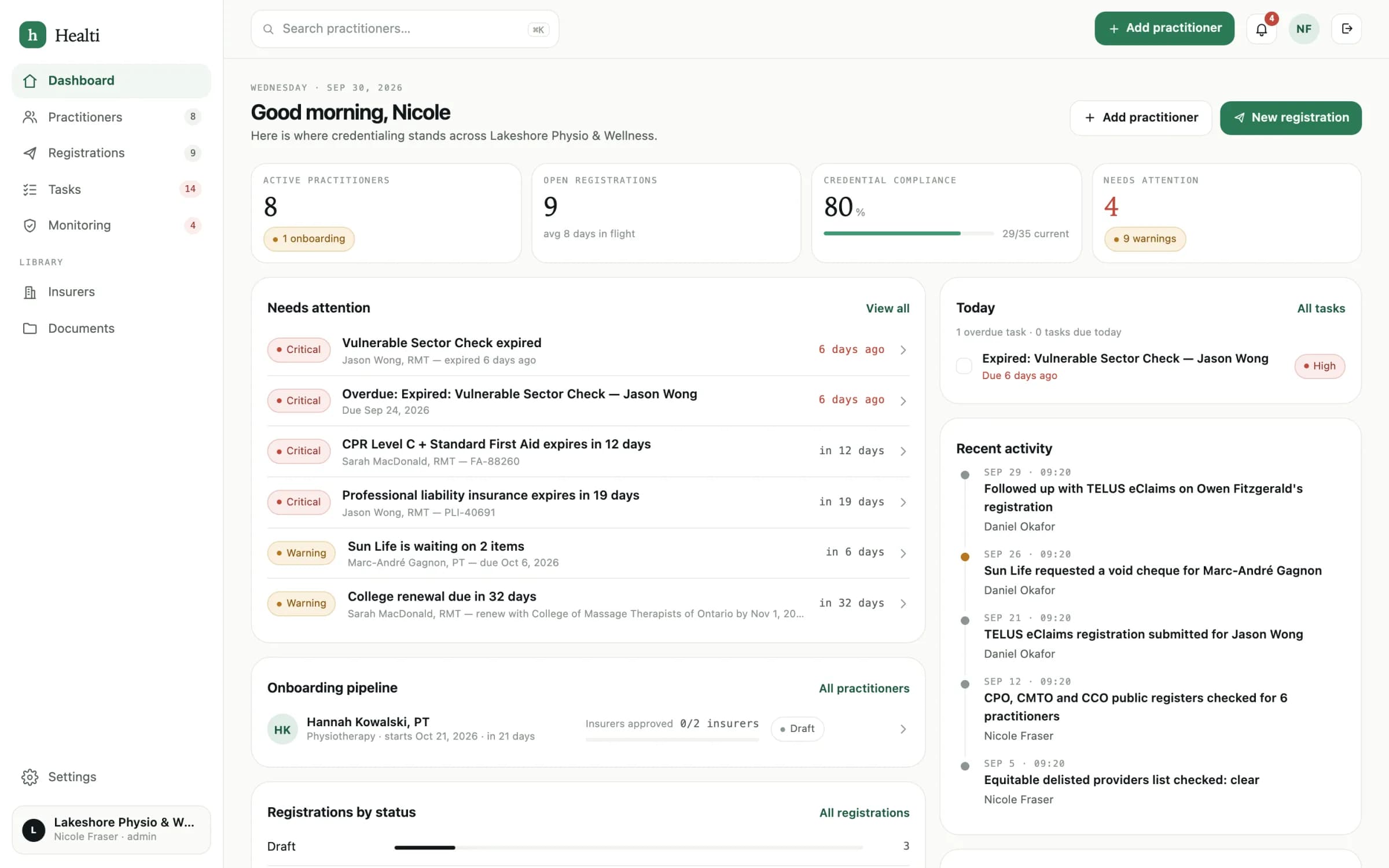Screen dimensions: 1389x868
Task: Click the 9 warnings pill
Action: 1145,239
